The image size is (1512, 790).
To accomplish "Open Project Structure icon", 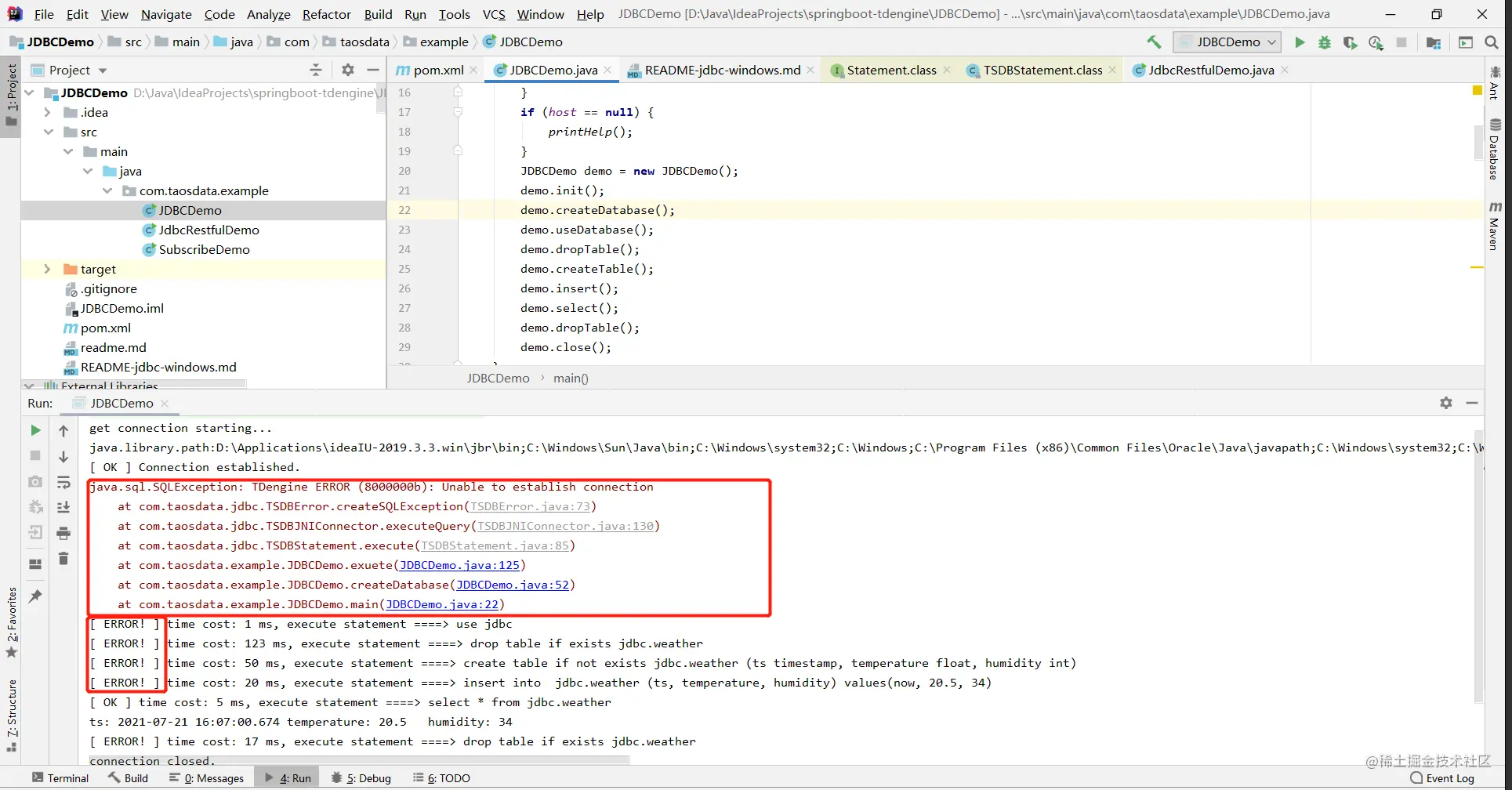I will pyautogui.click(x=1434, y=42).
